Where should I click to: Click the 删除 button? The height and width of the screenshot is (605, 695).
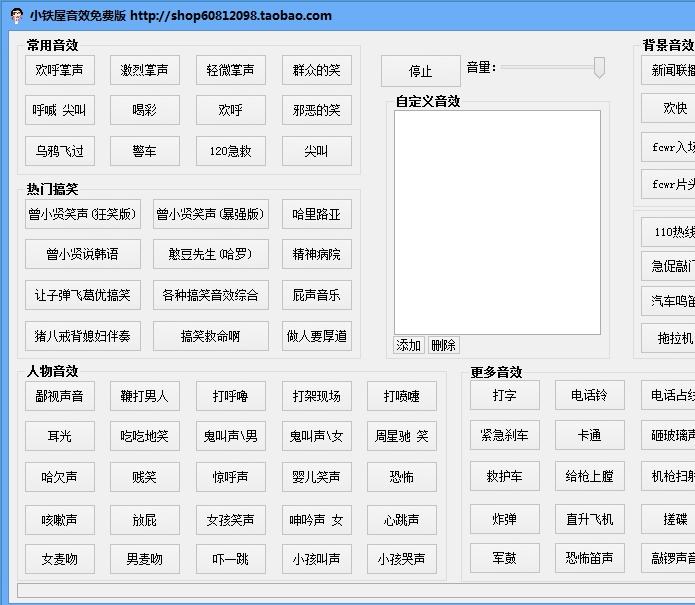(x=443, y=345)
